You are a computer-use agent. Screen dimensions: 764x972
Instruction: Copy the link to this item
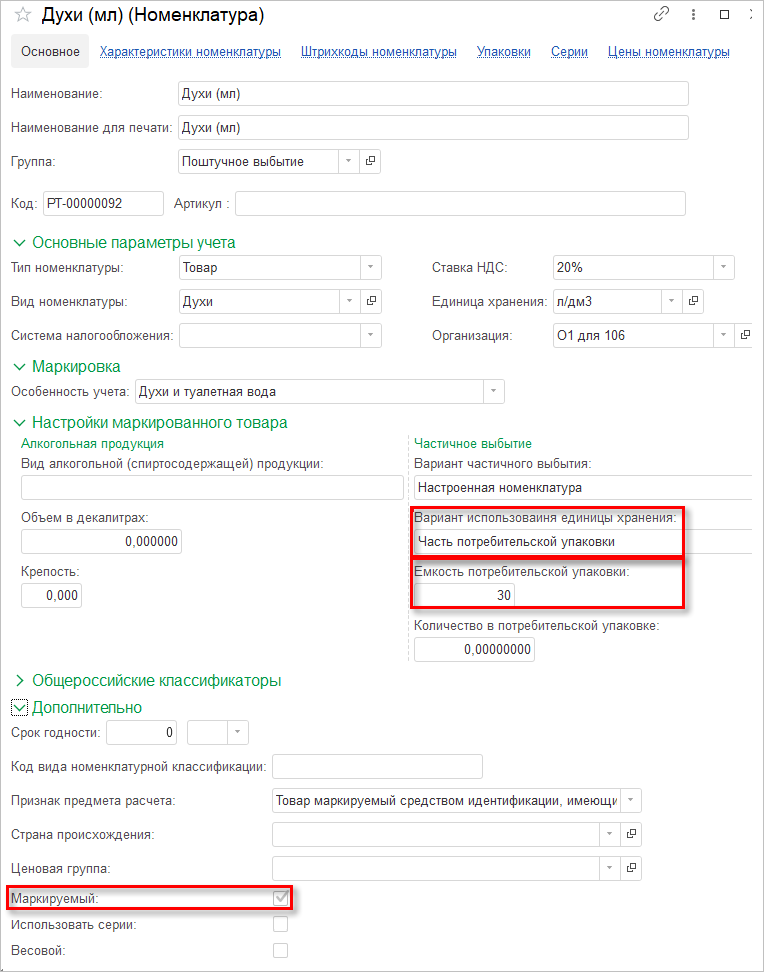point(661,15)
